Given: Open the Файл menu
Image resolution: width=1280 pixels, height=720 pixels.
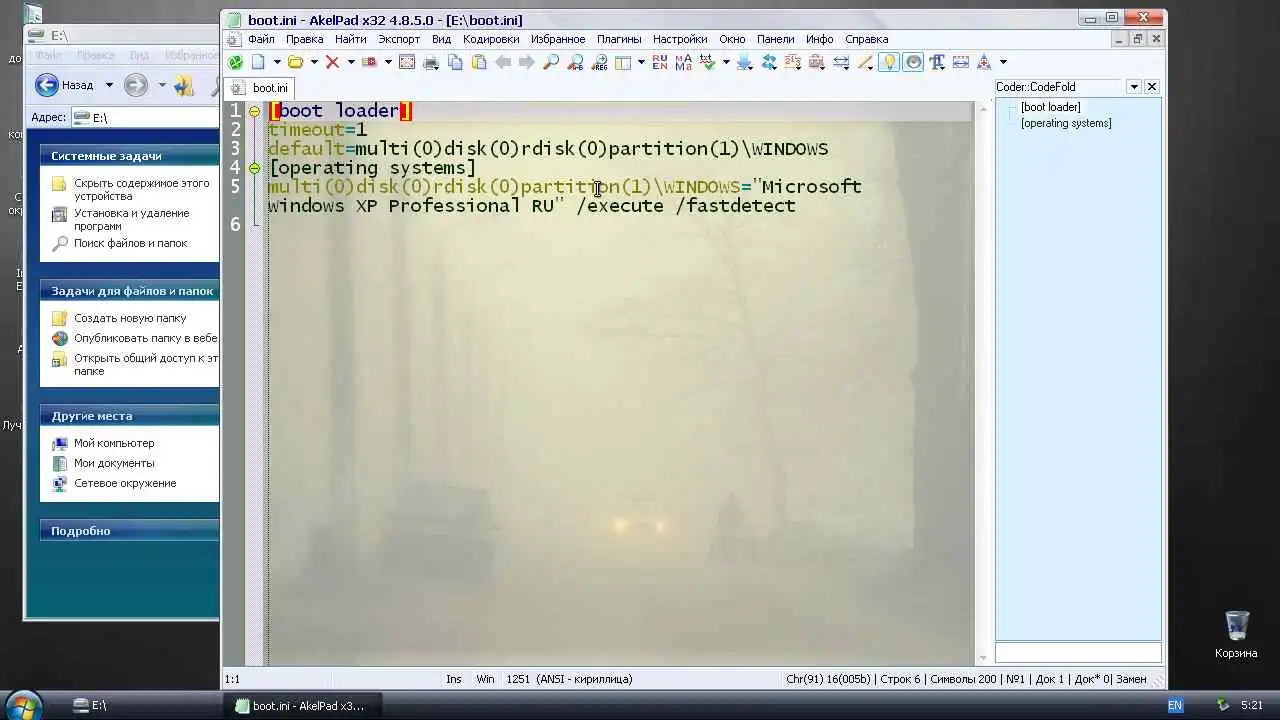Looking at the screenshot, I should pos(261,39).
